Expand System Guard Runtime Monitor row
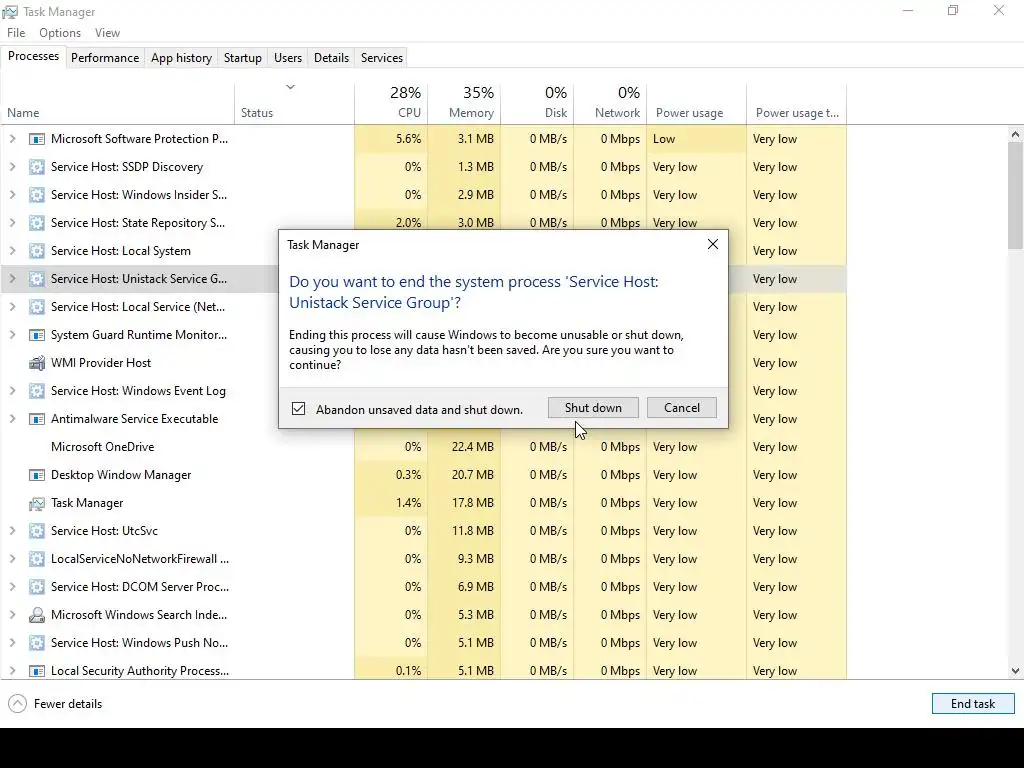The height and width of the screenshot is (768, 1024). click(x=12, y=334)
